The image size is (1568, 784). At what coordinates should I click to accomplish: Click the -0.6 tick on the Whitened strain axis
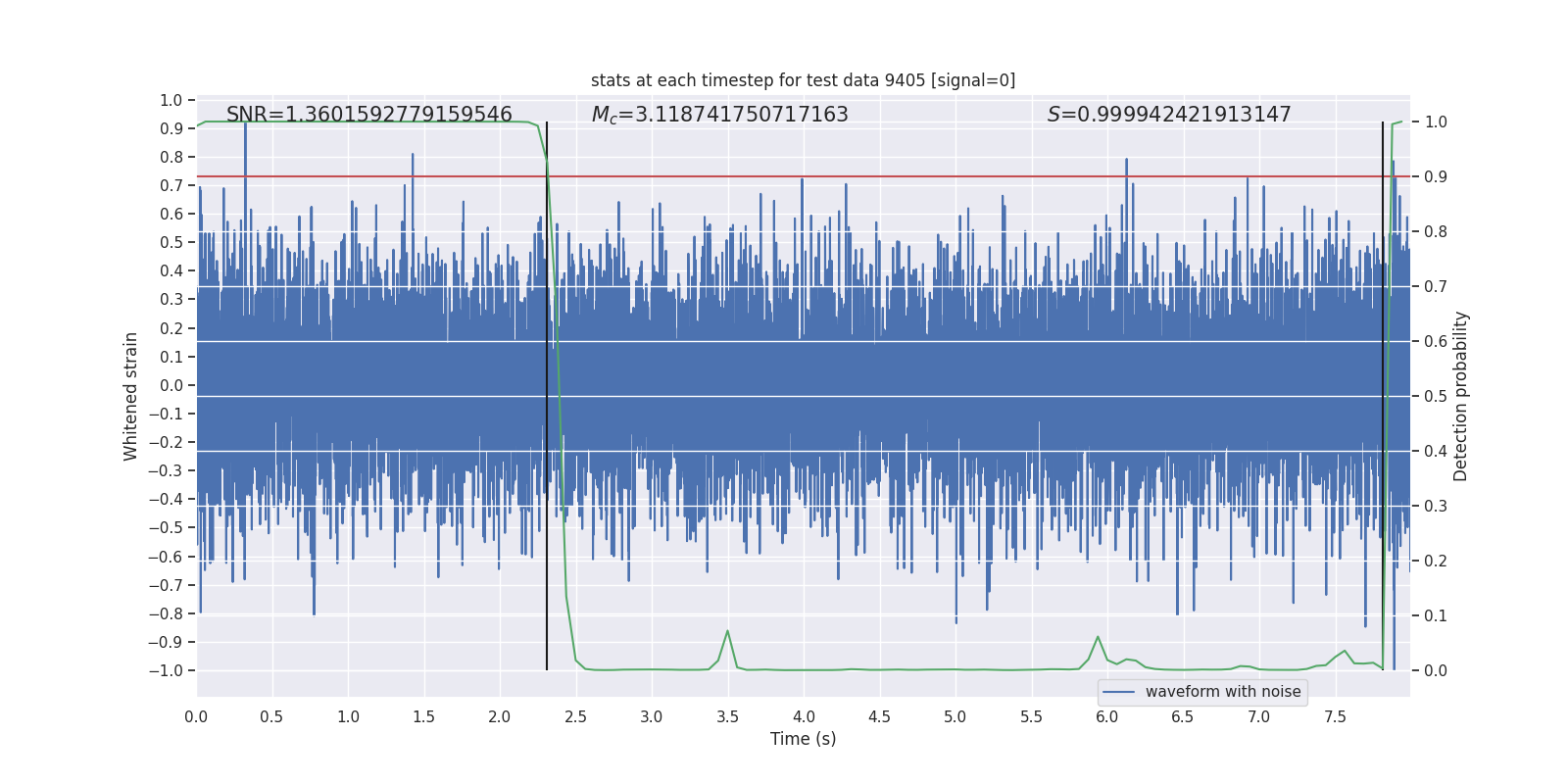point(166,557)
